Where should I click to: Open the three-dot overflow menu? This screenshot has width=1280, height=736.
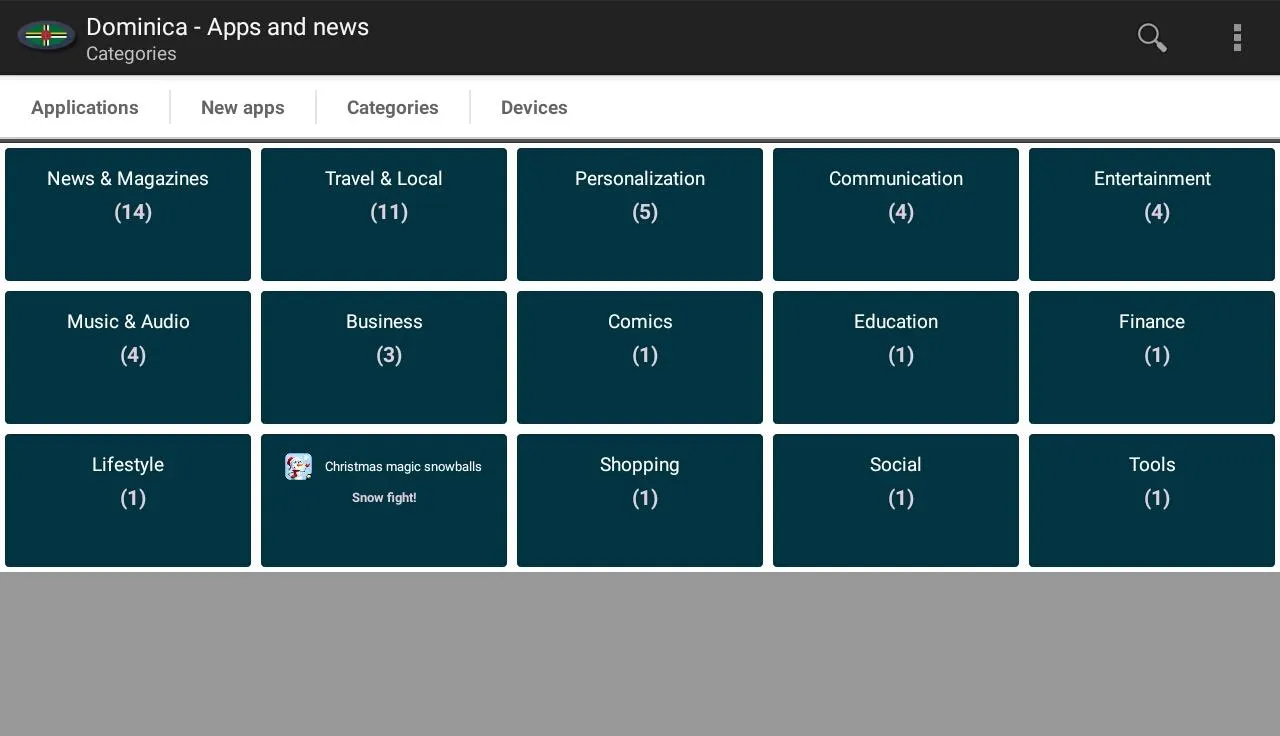click(x=1237, y=38)
